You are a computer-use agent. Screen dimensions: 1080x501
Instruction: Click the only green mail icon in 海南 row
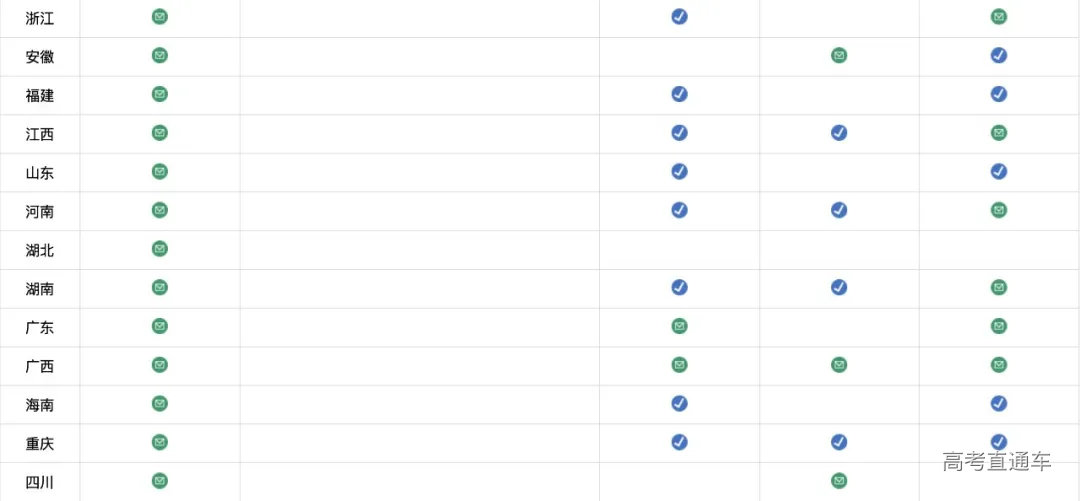pos(160,403)
